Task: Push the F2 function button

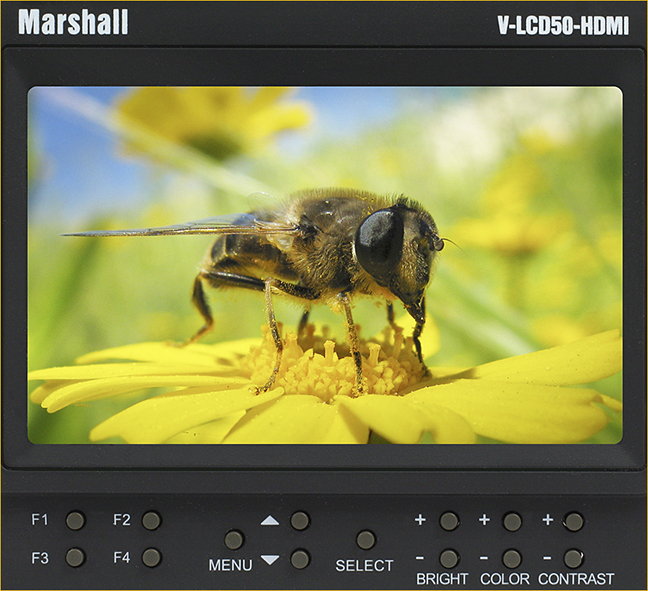Action: tap(151, 520)
